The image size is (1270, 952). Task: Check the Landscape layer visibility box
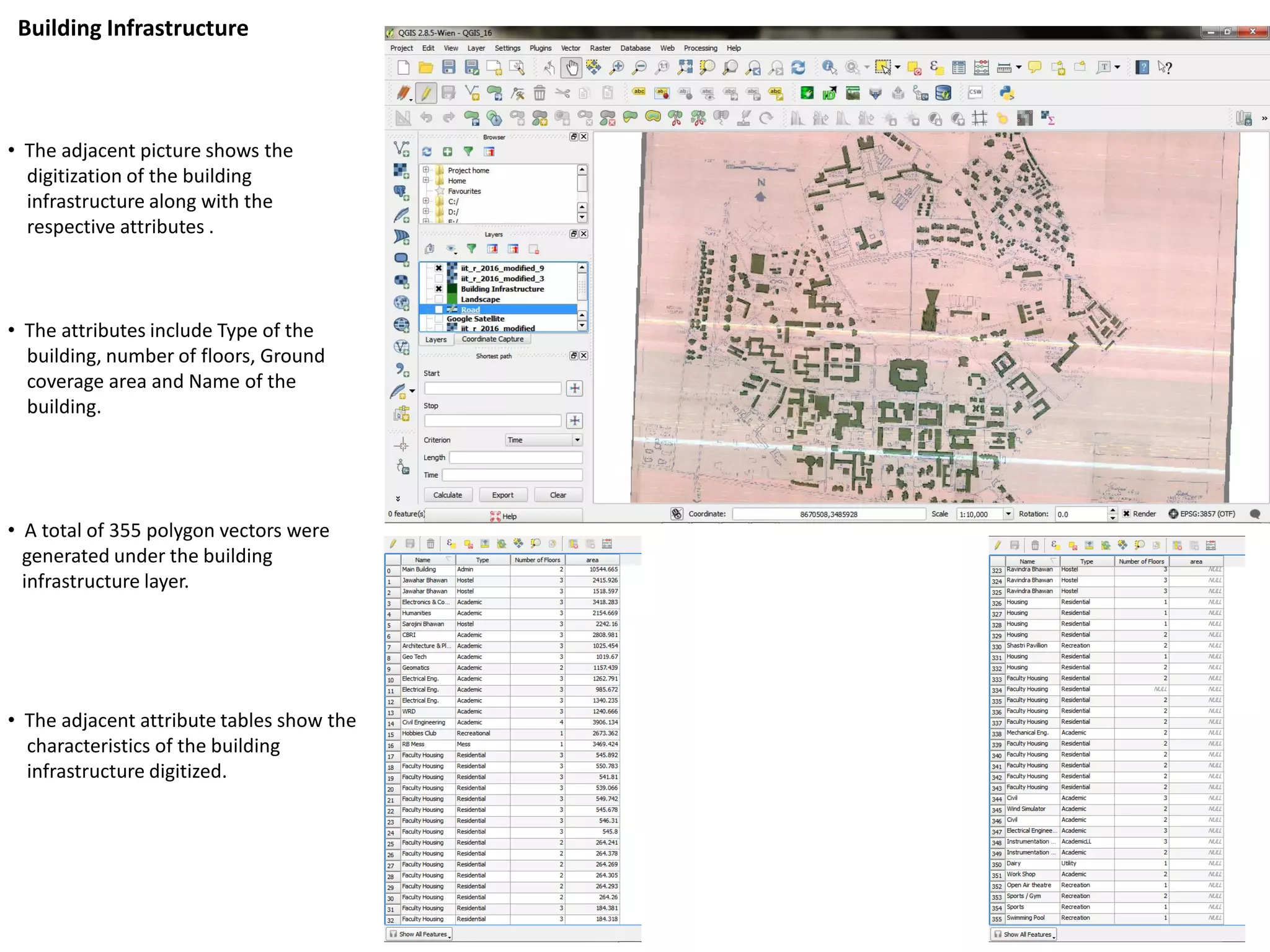coord(438,299)
